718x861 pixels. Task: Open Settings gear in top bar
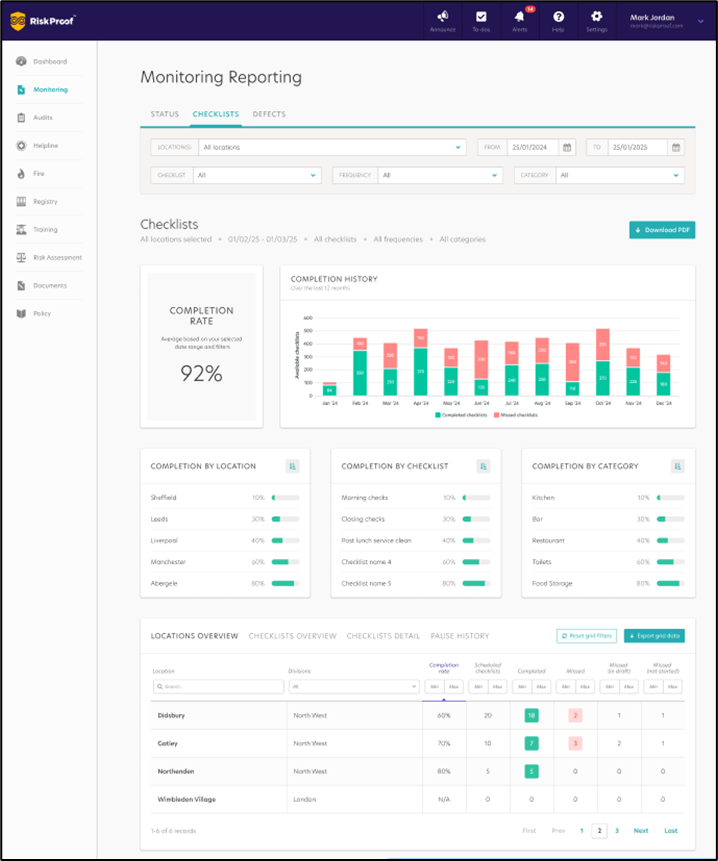[x=596, y=17]
